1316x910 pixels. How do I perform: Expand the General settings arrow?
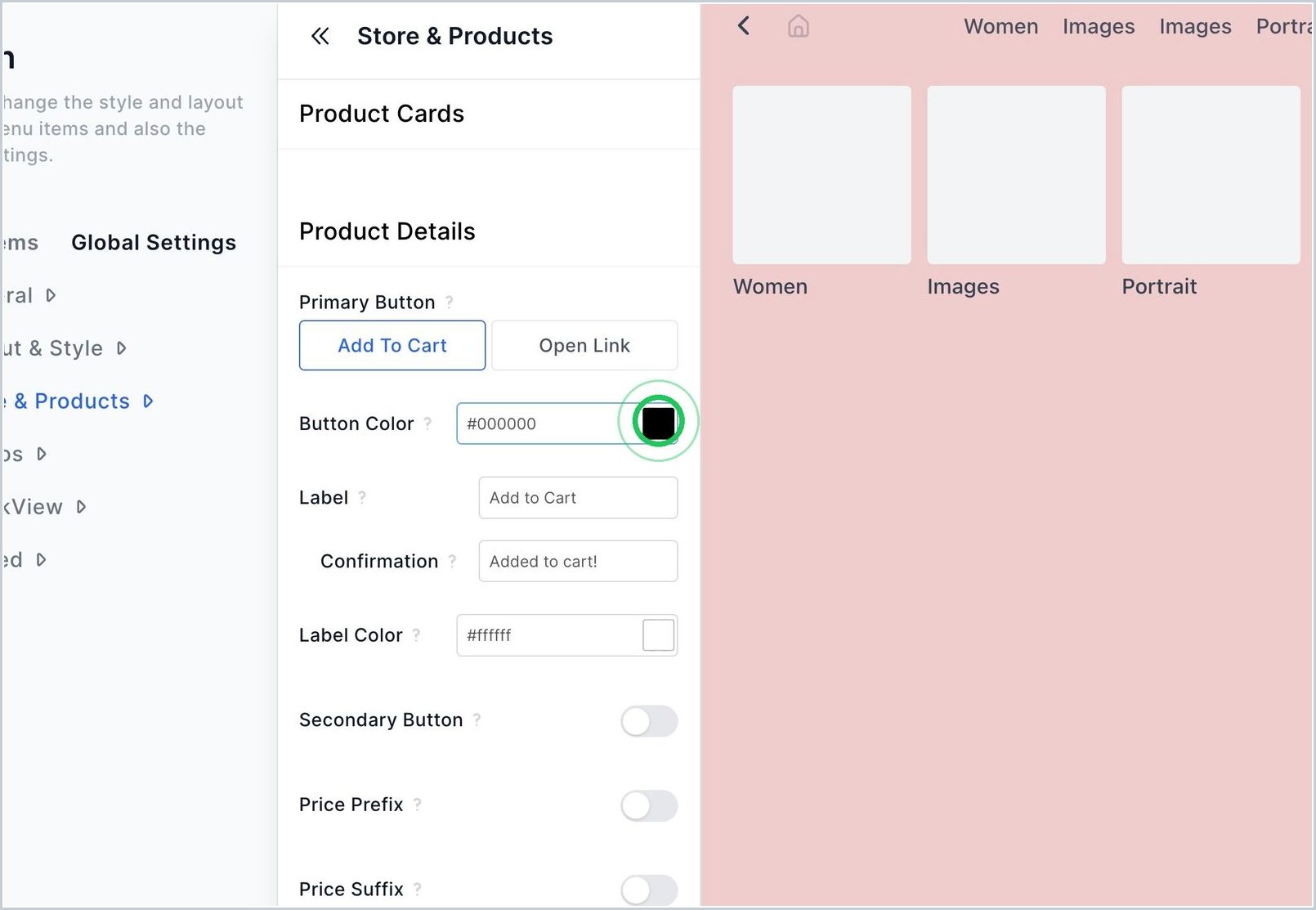click(51, 295)
